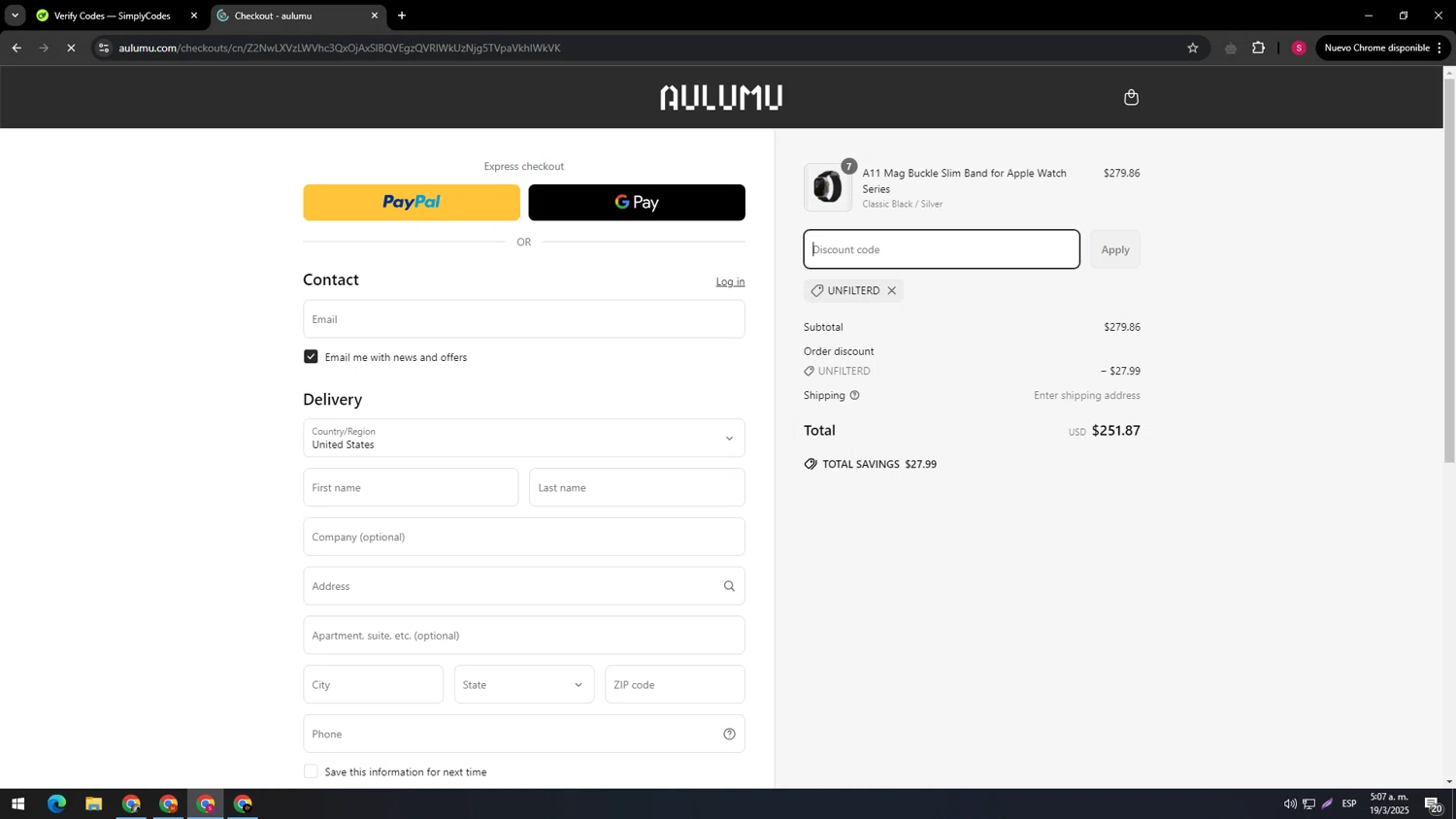1456x819 pixels.
Task: Click the total amount $251.87
Action: point(1116,431)
